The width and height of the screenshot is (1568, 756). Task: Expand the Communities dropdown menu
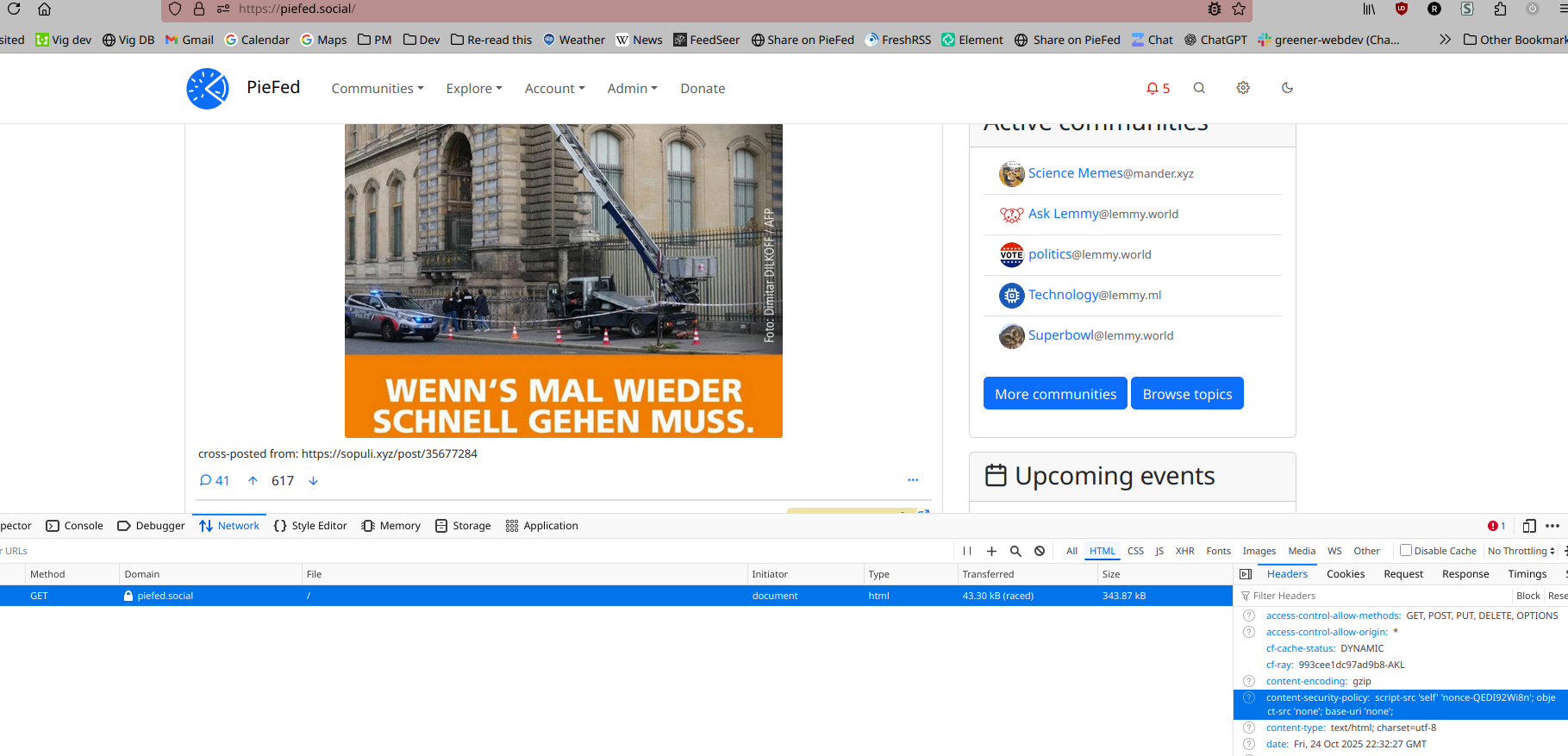tap(377, 89)
